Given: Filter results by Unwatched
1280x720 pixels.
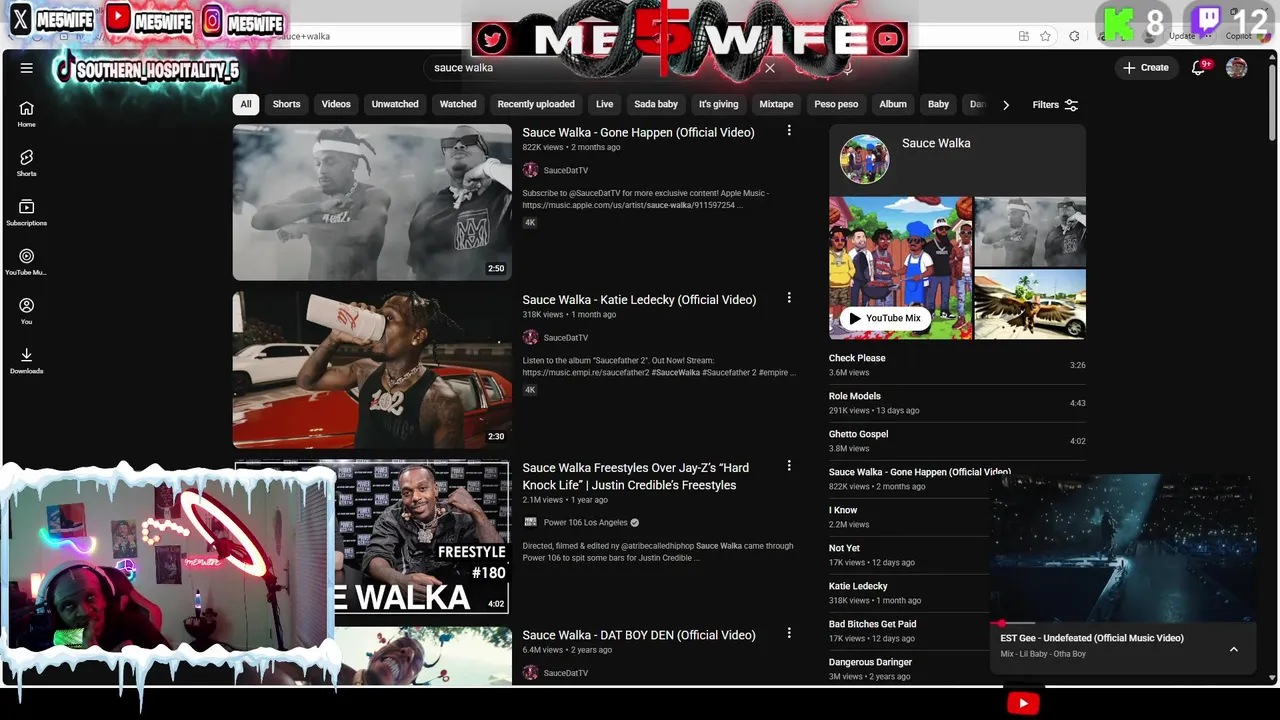Looking at the screenshot, I should pyautogui.click(x=395, y=104).
